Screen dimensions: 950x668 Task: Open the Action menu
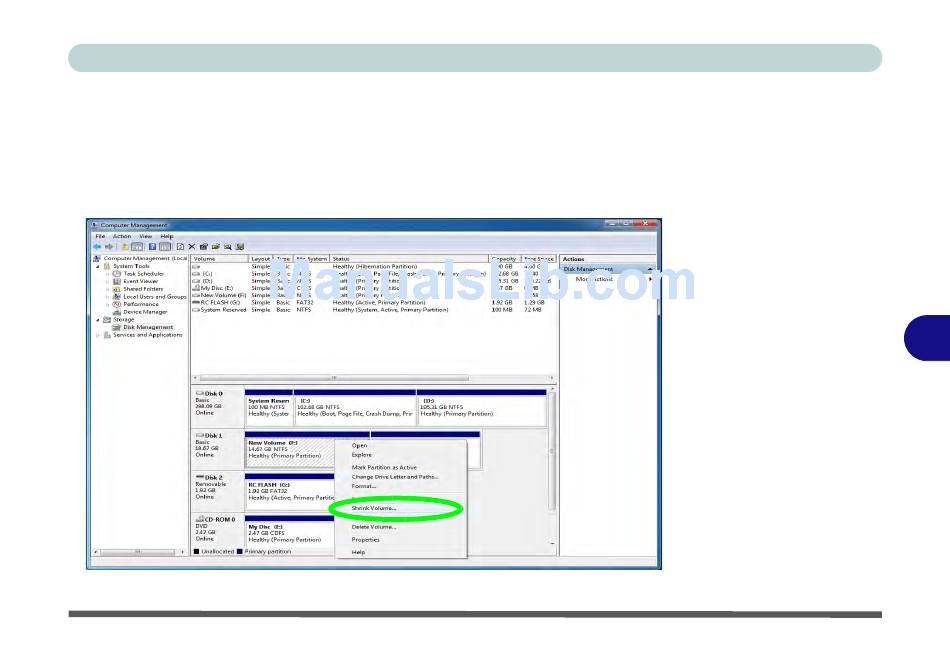[122, 237]
